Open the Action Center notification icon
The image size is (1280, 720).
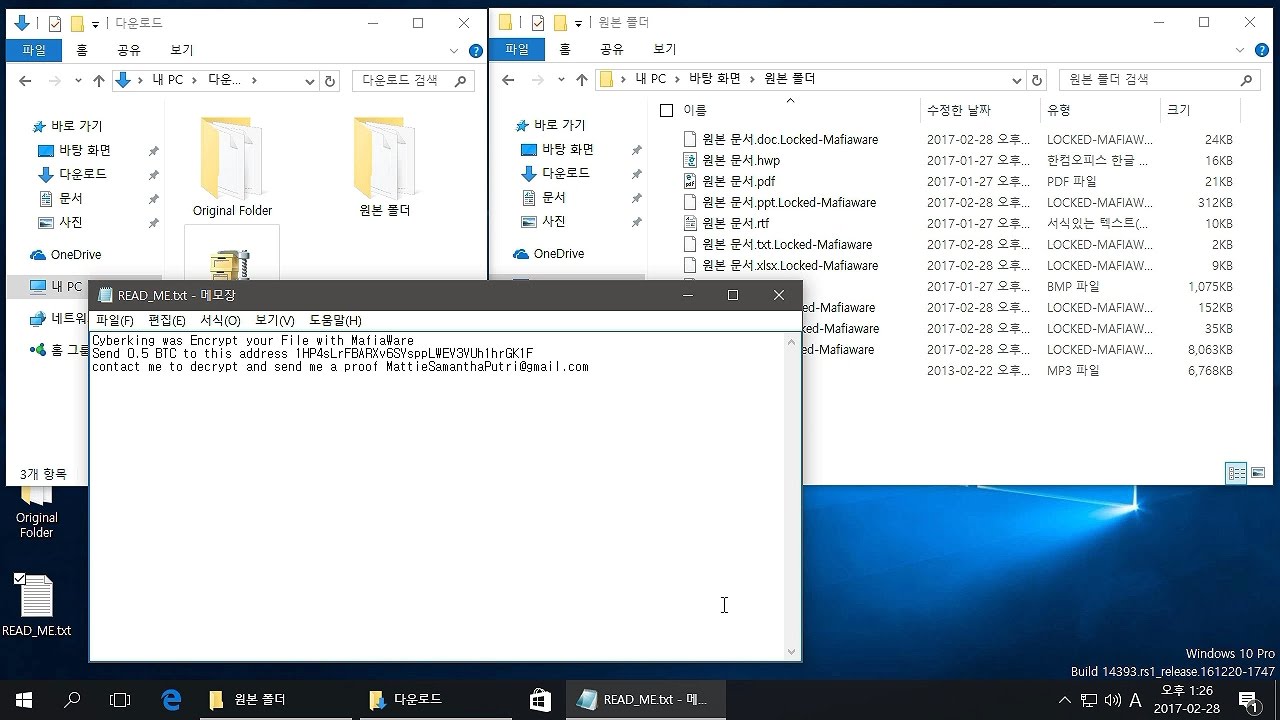[1247, 700]
